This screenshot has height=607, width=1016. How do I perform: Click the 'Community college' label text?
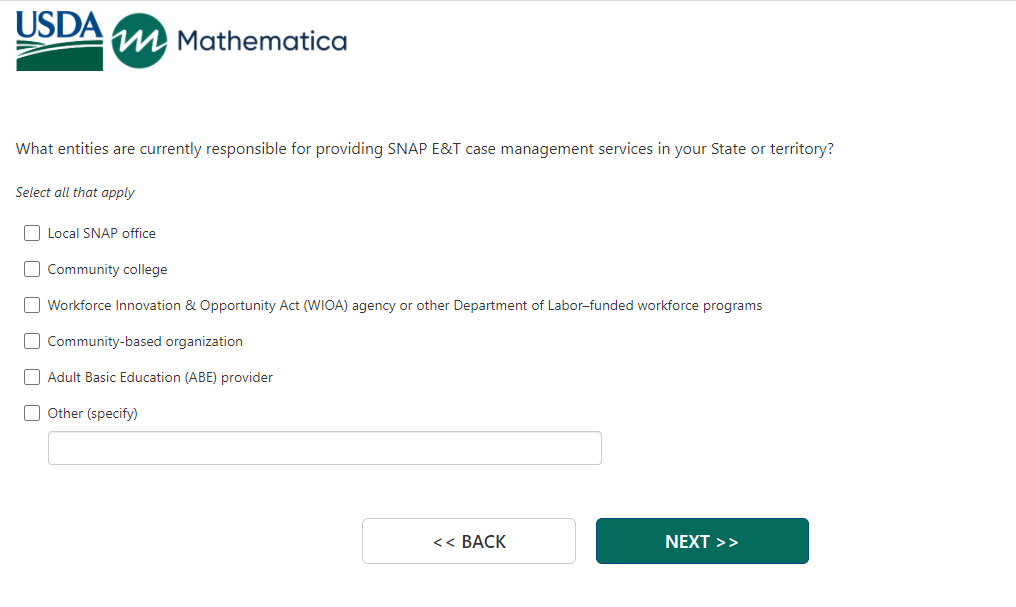click(108, 269)
